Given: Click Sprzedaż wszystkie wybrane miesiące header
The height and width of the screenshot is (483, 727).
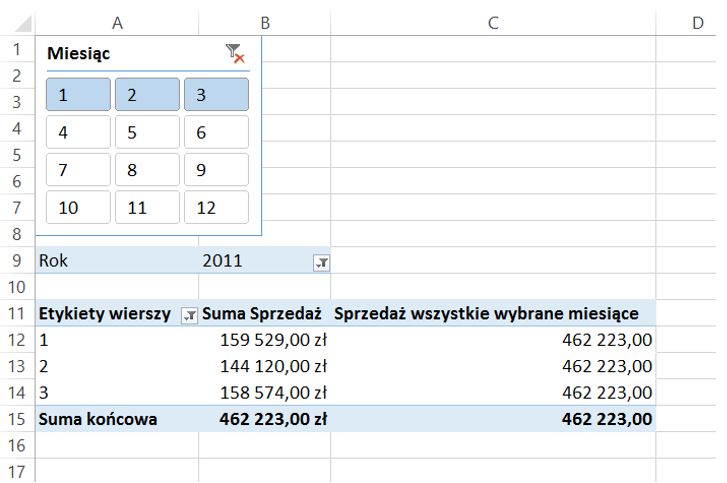Looking at the screenshot, I should (x=487, y=314).
